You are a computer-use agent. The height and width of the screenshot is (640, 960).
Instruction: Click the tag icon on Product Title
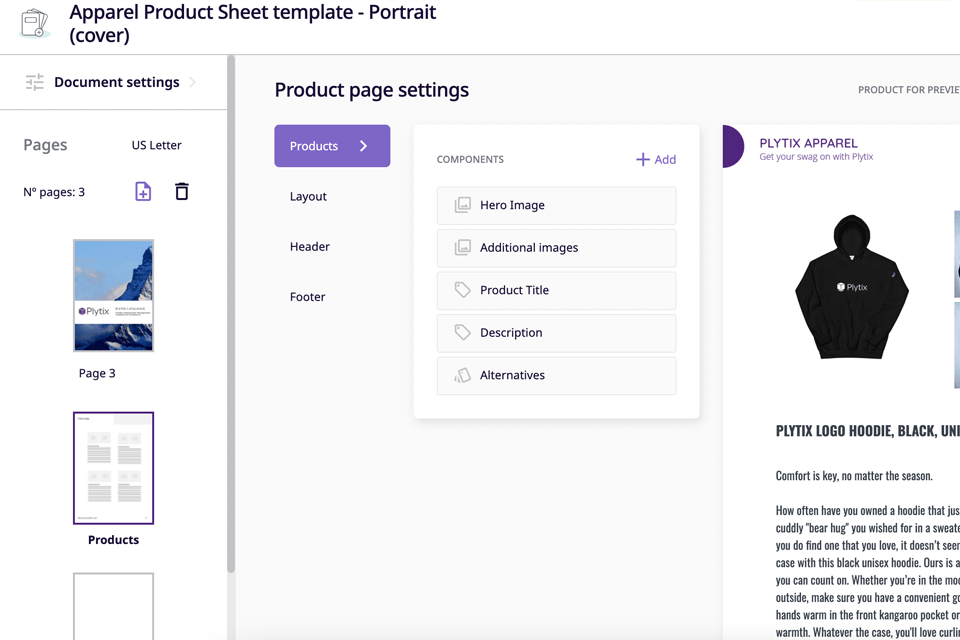tap(462, 290)
